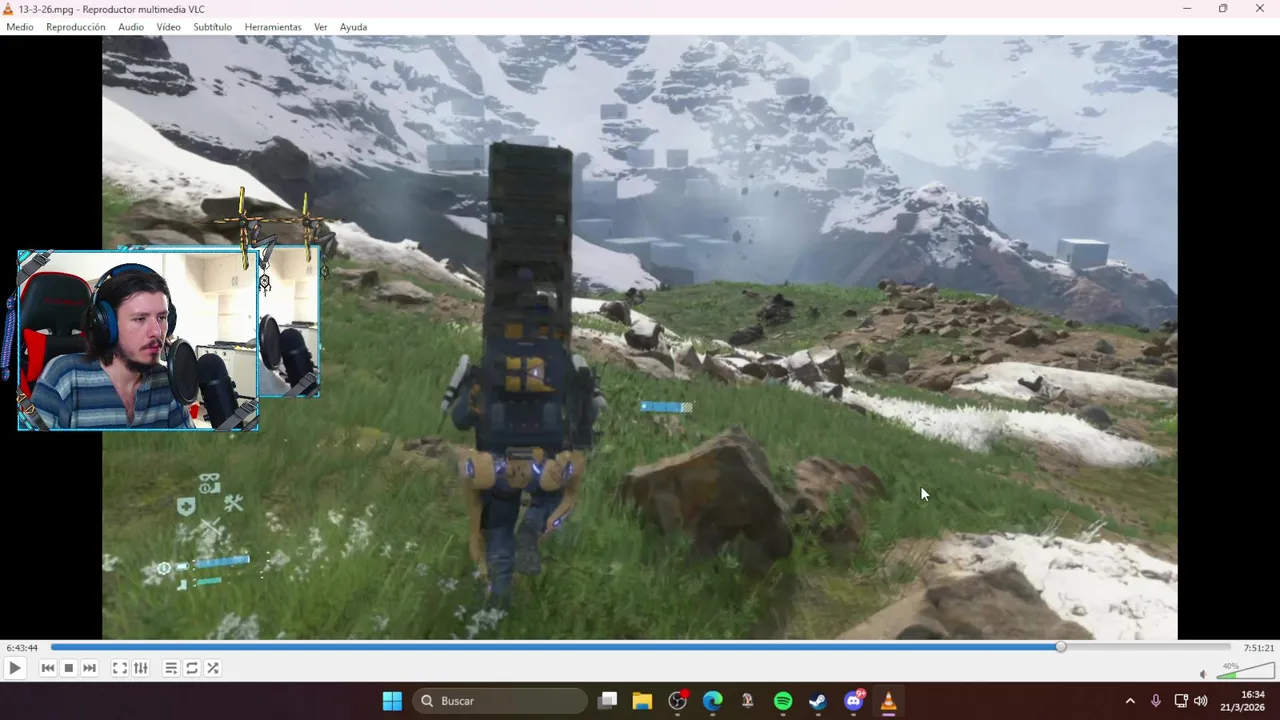Open OBS Studio from taskbar
This screenshot has width=1280, height=720.
pos(678,701)
